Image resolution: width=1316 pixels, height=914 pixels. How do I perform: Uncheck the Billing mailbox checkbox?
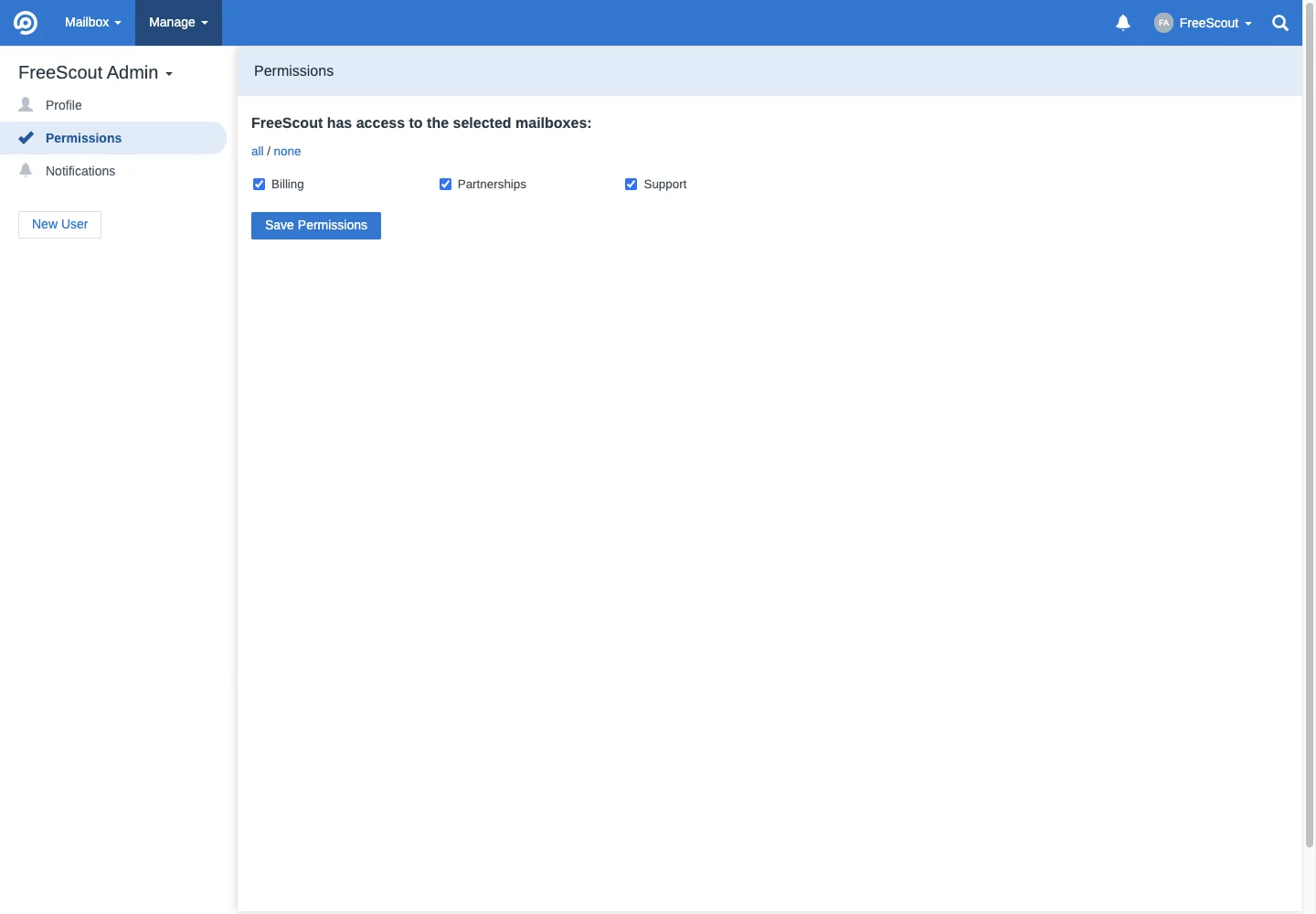[x=259, y=184]
